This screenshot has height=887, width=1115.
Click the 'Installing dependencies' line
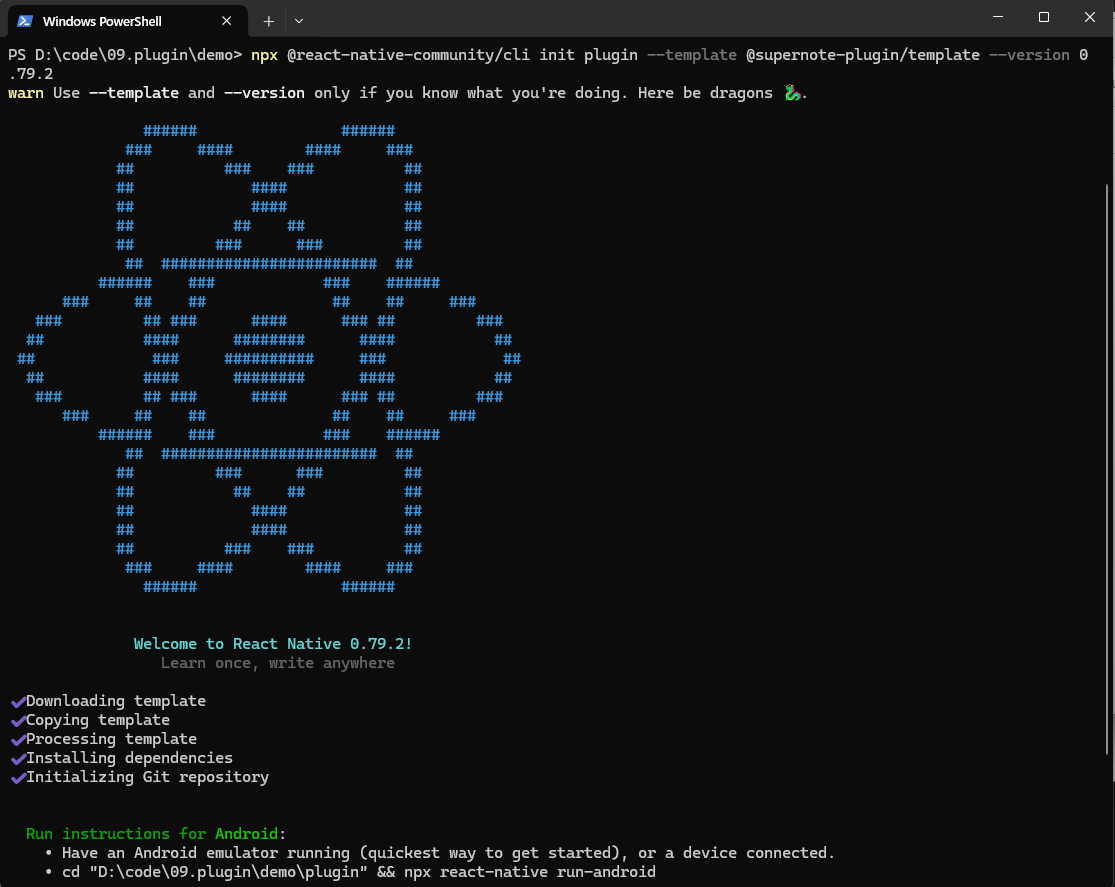(x=129, y=758)
